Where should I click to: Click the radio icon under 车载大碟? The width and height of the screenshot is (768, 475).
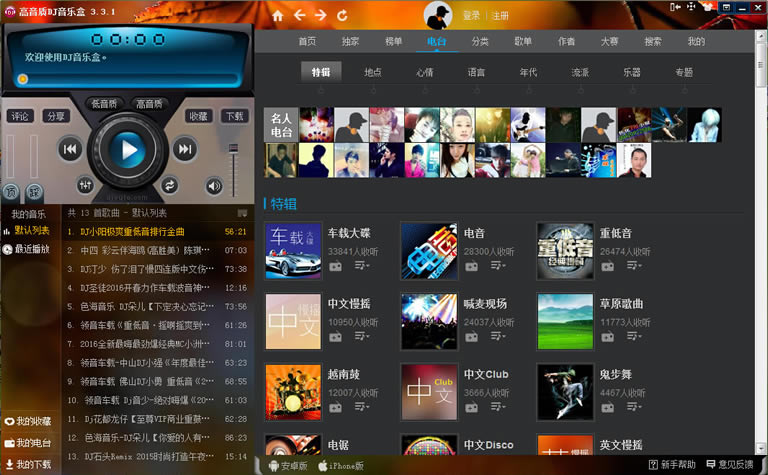[x=336, y=266]
